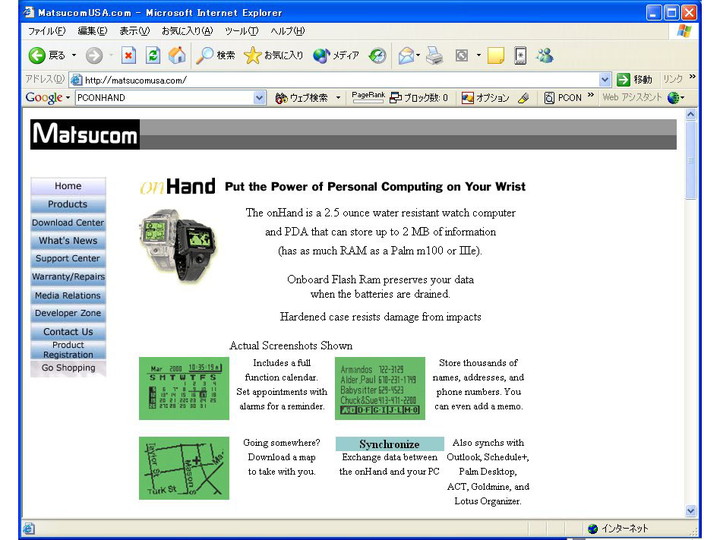The width and height of the screenshot is (720, 540).
Task: Expand the Edit button dropdown arrow
Action: [x=478, y=56]
